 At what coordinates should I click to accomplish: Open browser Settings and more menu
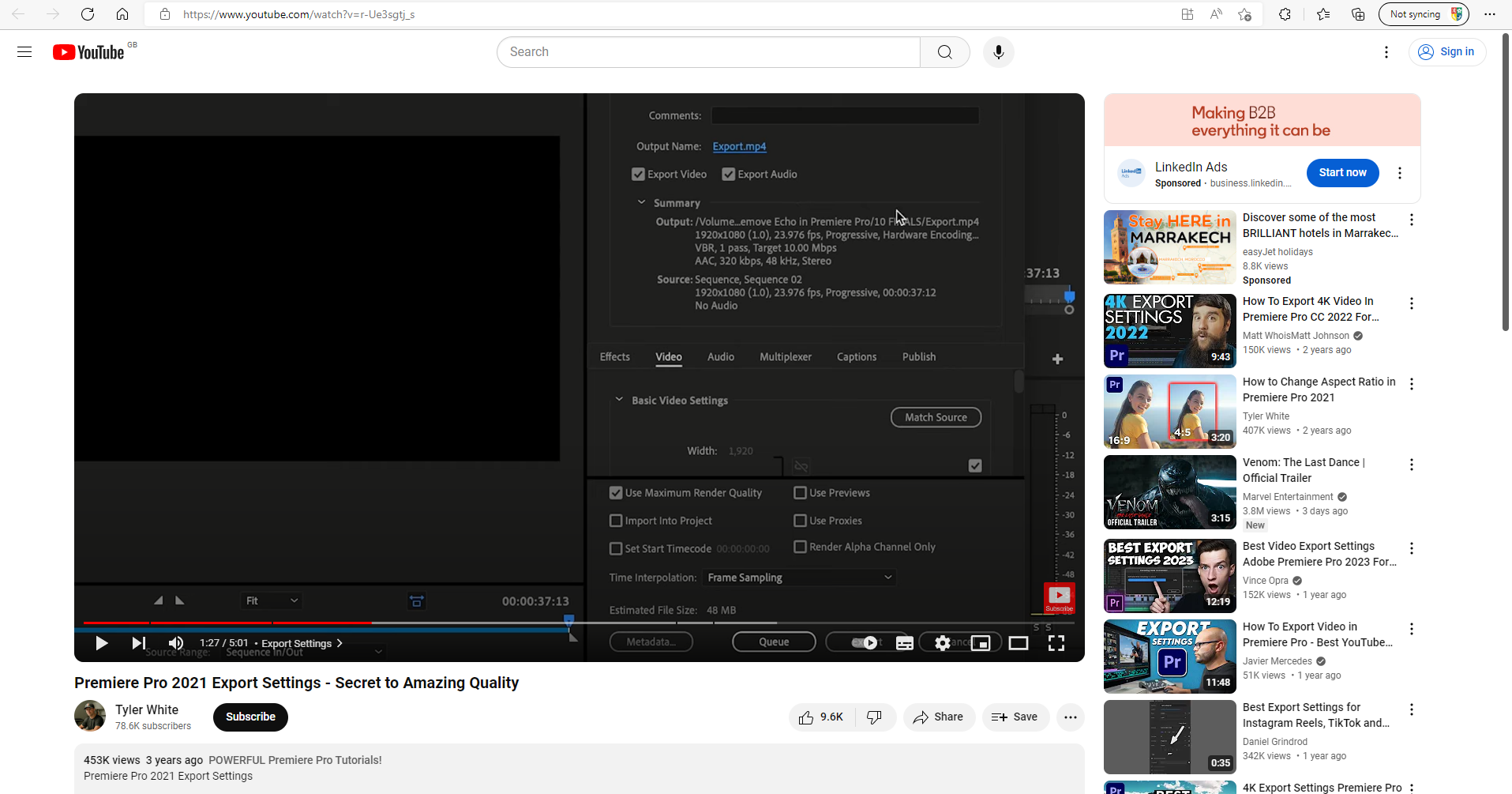[x=1490, y=14]
